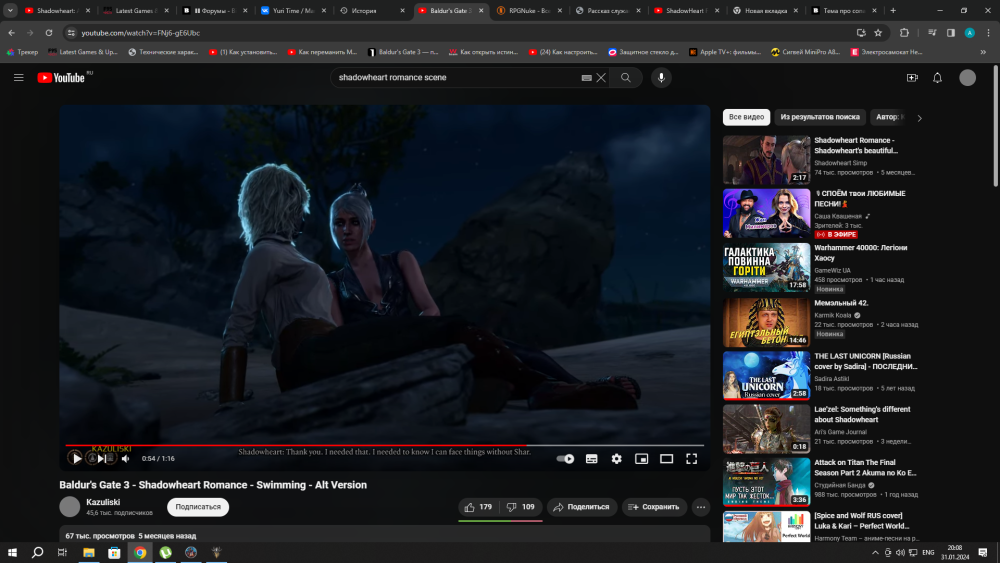Dislike the video with thumbs down
The height and width of the screenshot is (563, 1000).
[521, 507]
